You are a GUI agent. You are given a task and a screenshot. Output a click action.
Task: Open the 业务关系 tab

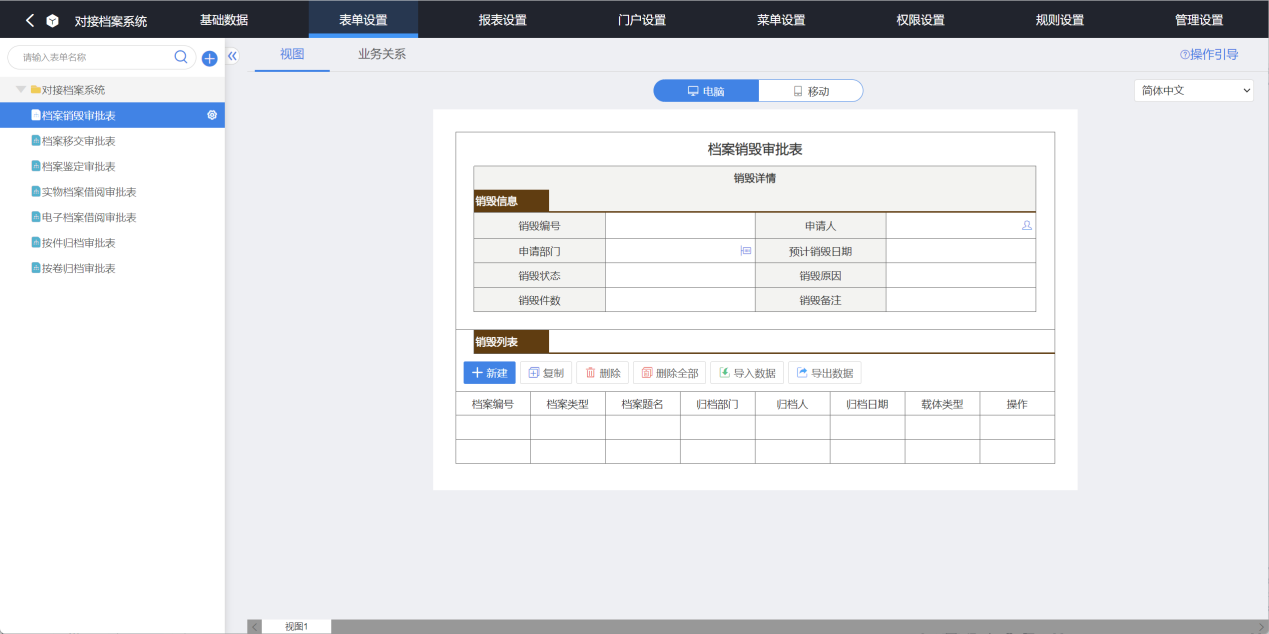point(382,55)
